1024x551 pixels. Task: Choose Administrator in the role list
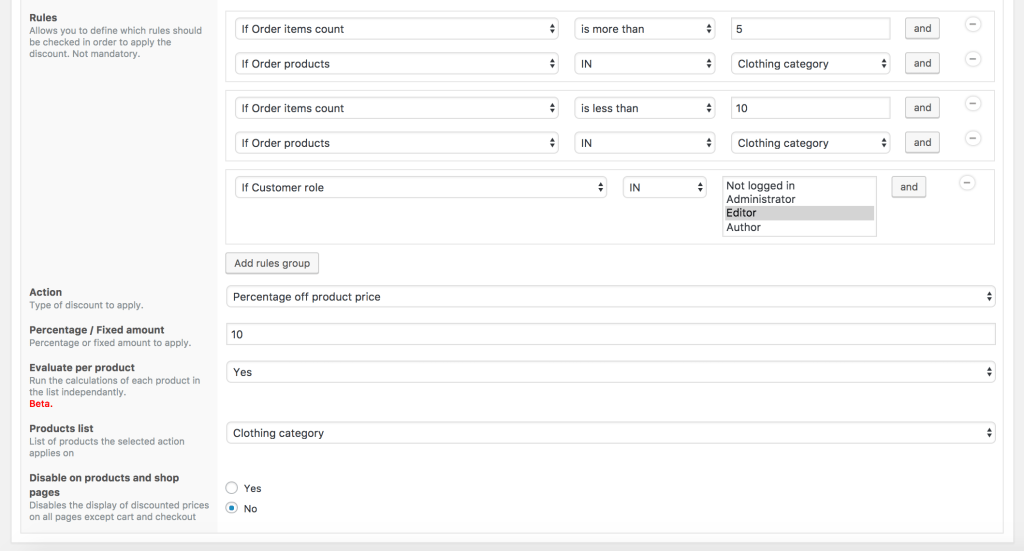pos(760,199)
